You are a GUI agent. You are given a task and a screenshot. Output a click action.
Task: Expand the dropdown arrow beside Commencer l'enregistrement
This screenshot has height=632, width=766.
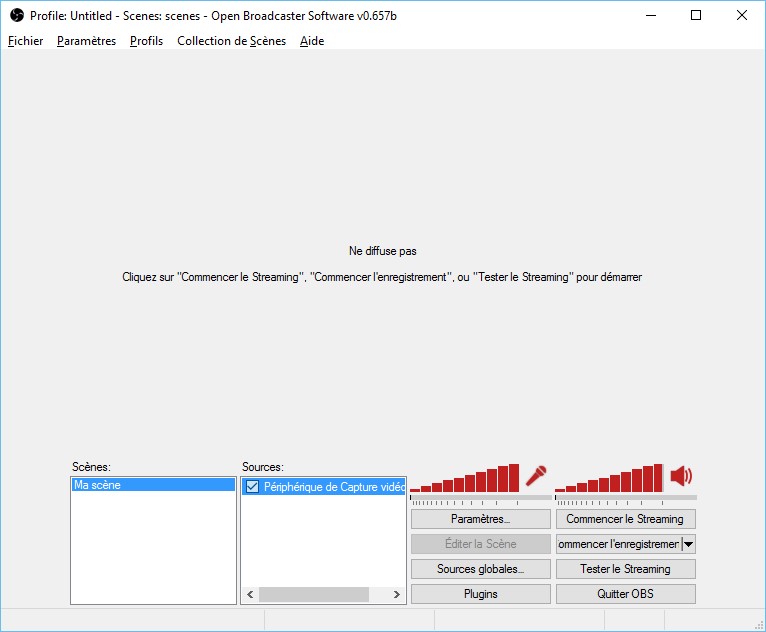pos(688,544)
